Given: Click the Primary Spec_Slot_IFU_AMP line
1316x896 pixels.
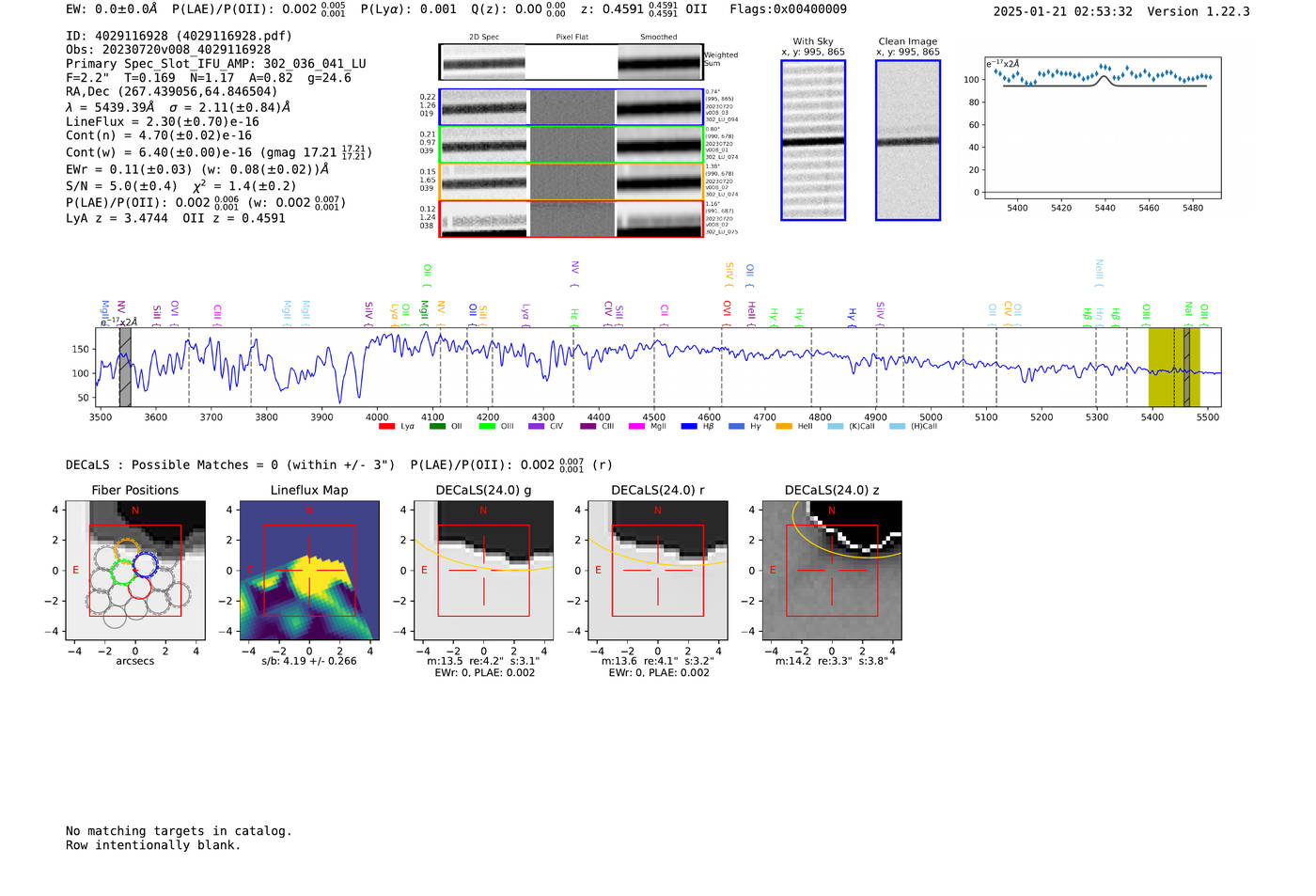Looking at the screenshot, I should [x=216, y=64].
